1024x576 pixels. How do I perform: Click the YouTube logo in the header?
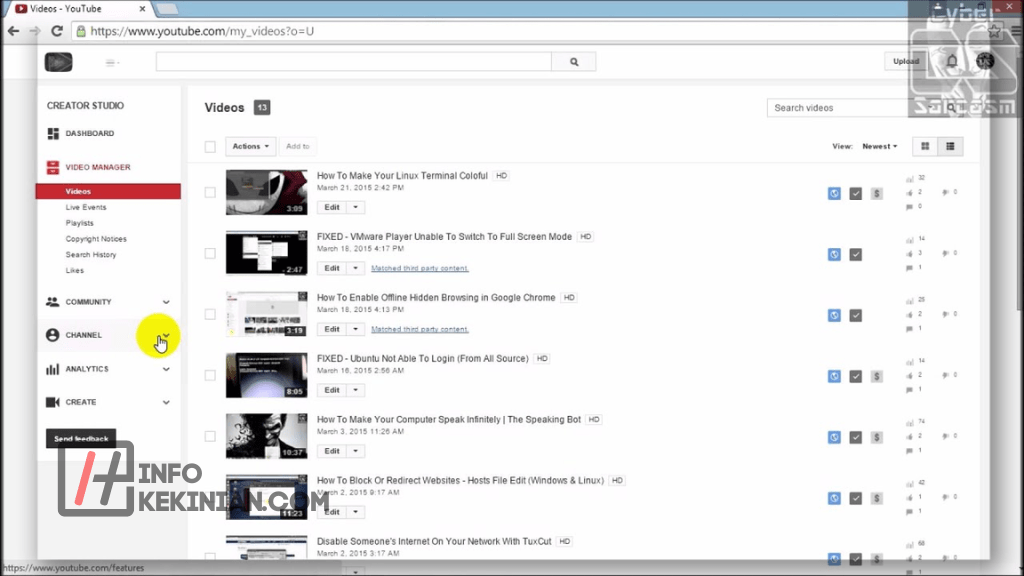coord(59,62)
